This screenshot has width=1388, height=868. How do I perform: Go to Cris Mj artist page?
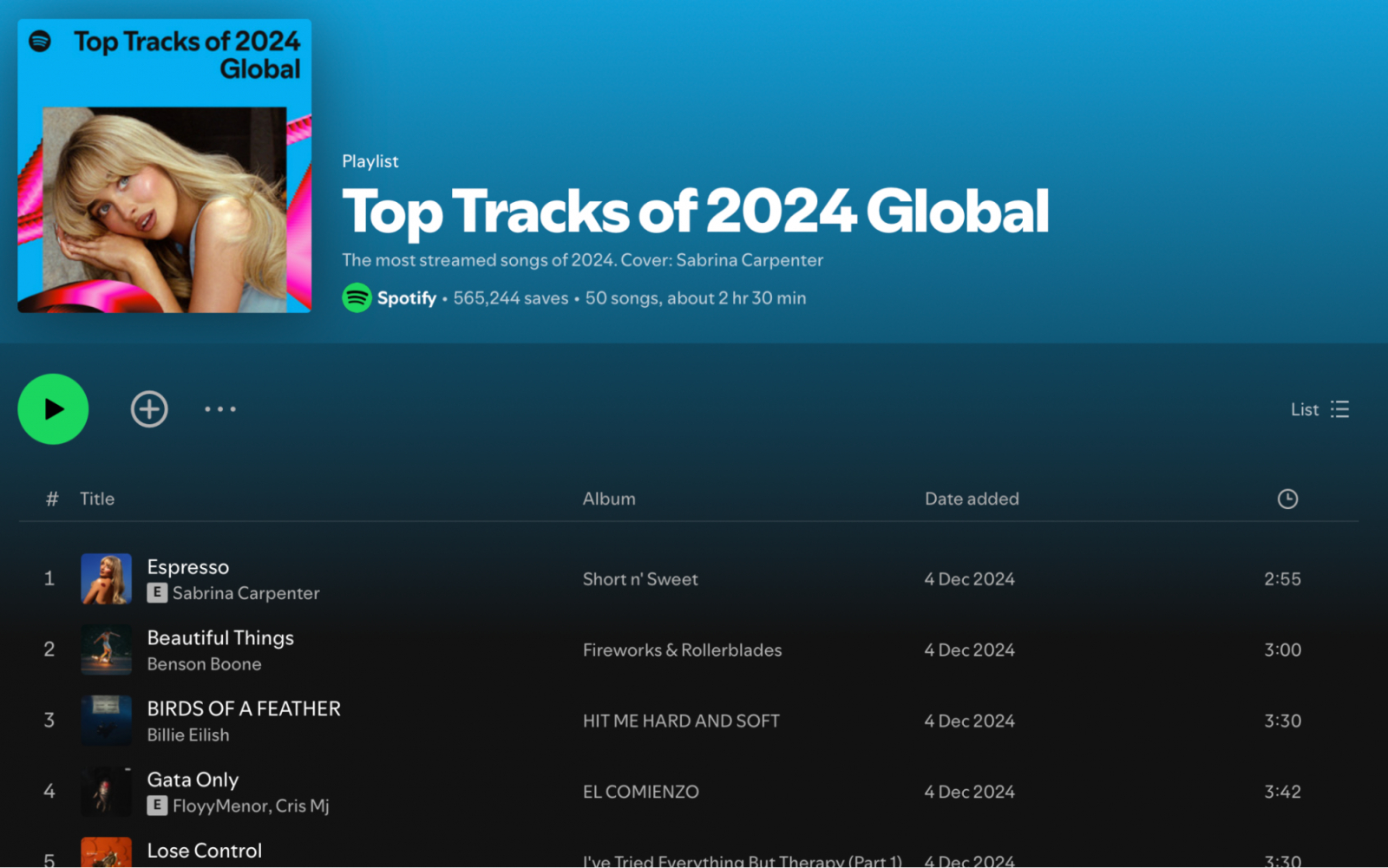click(x=303, y=806)
